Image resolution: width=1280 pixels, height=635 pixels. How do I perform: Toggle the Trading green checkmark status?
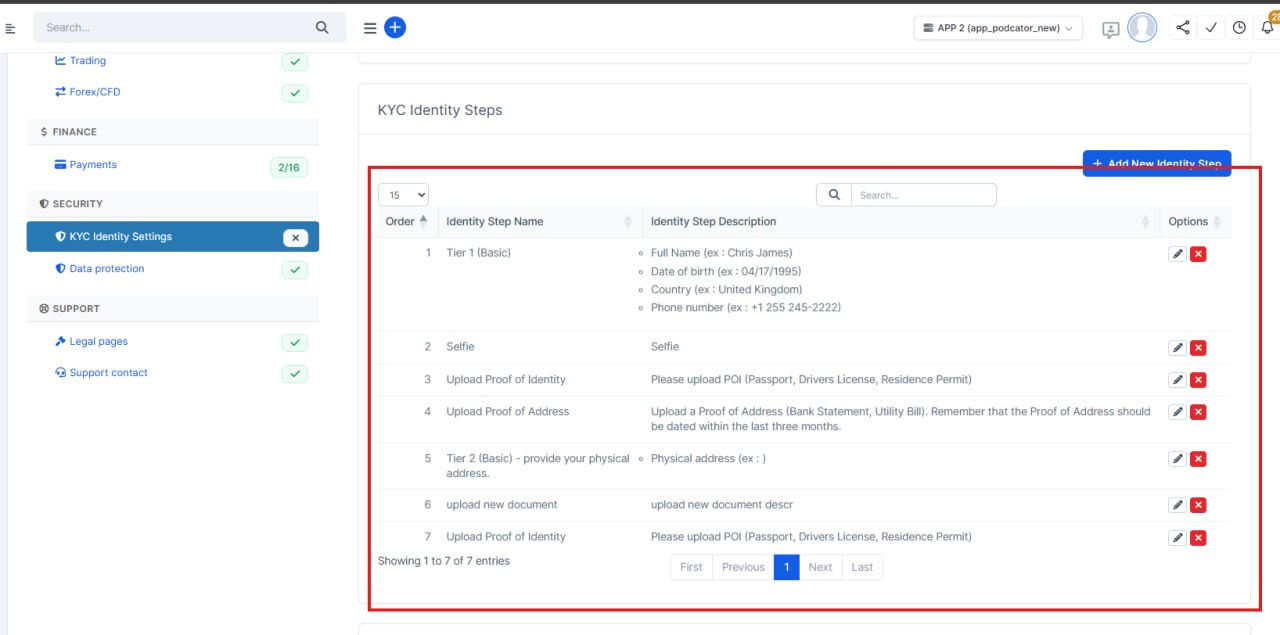click(295, 62)
